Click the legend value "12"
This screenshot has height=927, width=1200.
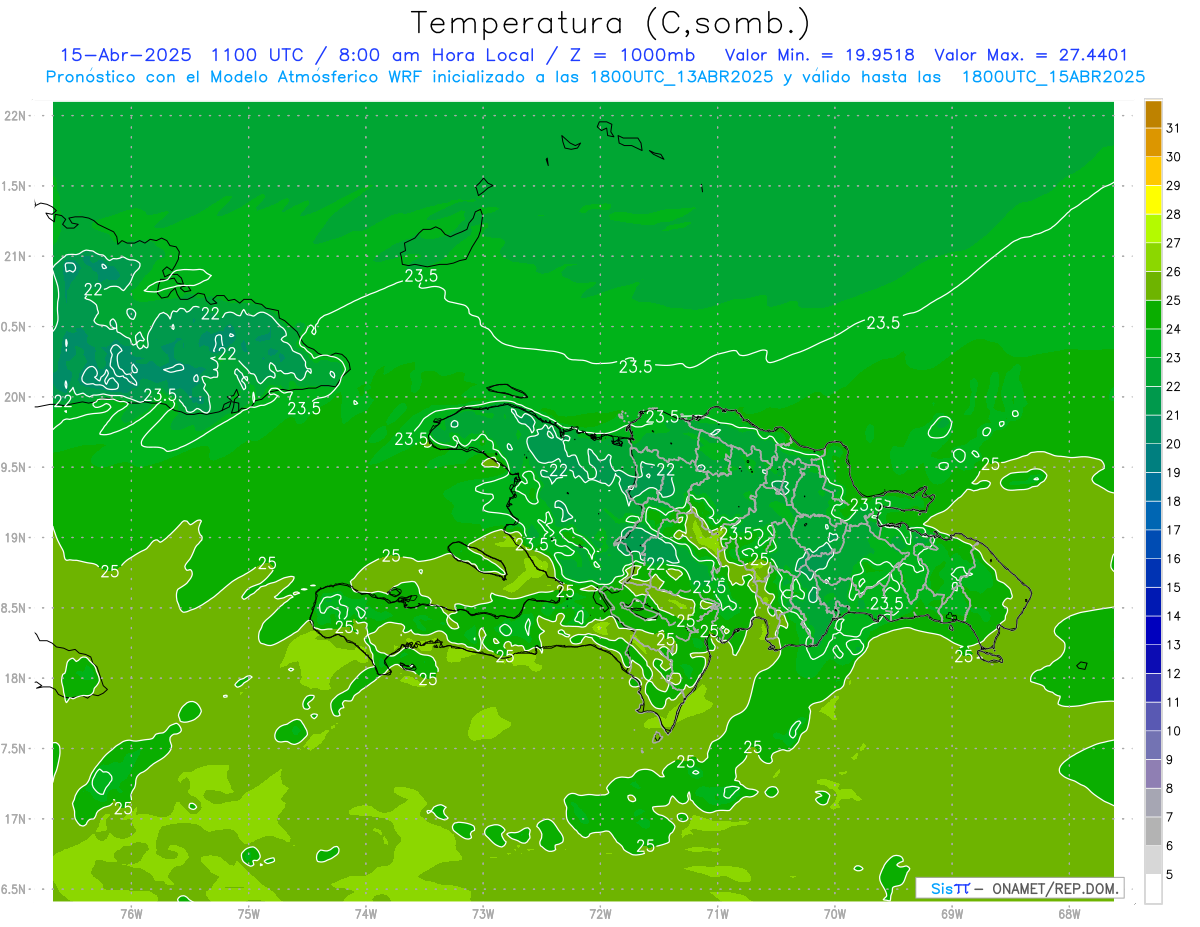pos(1173,674)
